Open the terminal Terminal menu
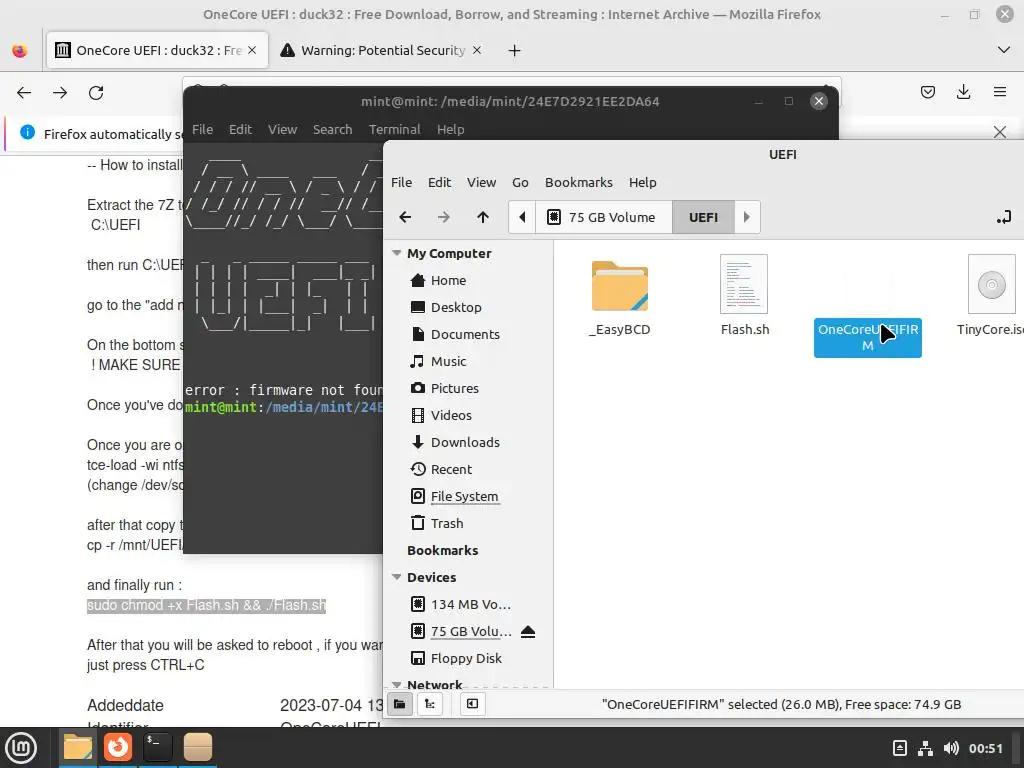Screen dimensions: 1024x768 point(394,129)
